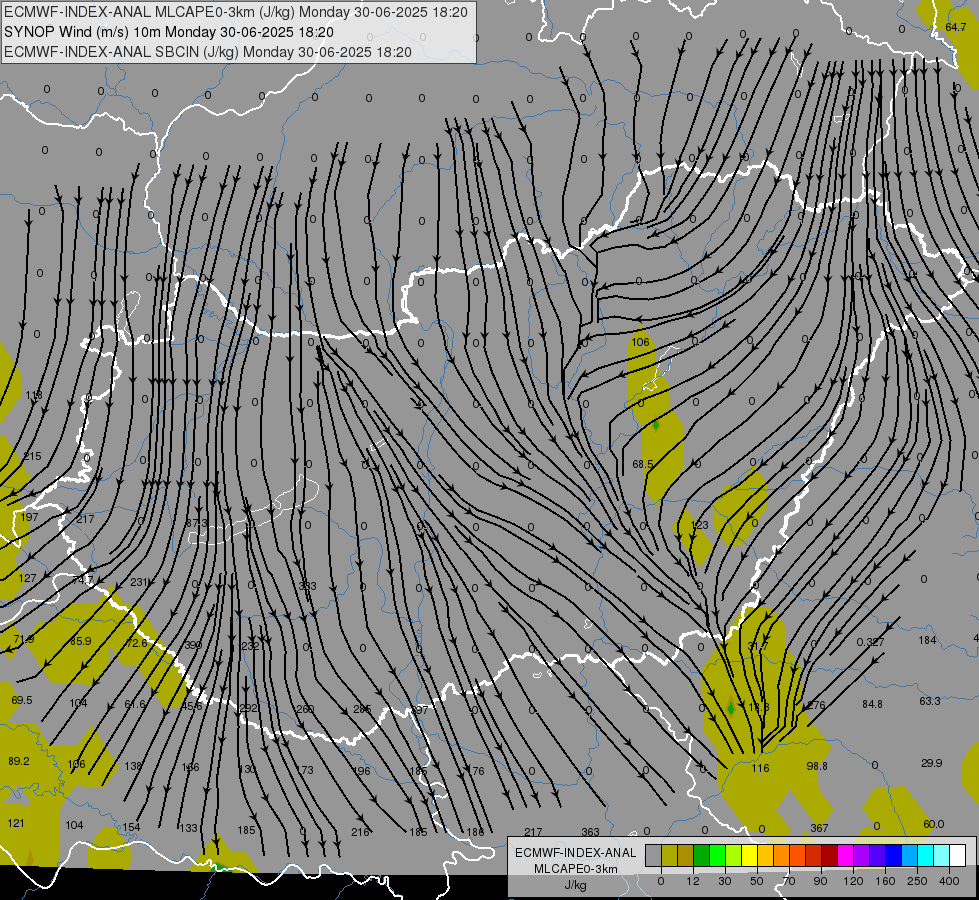
Task: Click the legend scale label 90
Action: pyautogui.click(x=820, y=881)
